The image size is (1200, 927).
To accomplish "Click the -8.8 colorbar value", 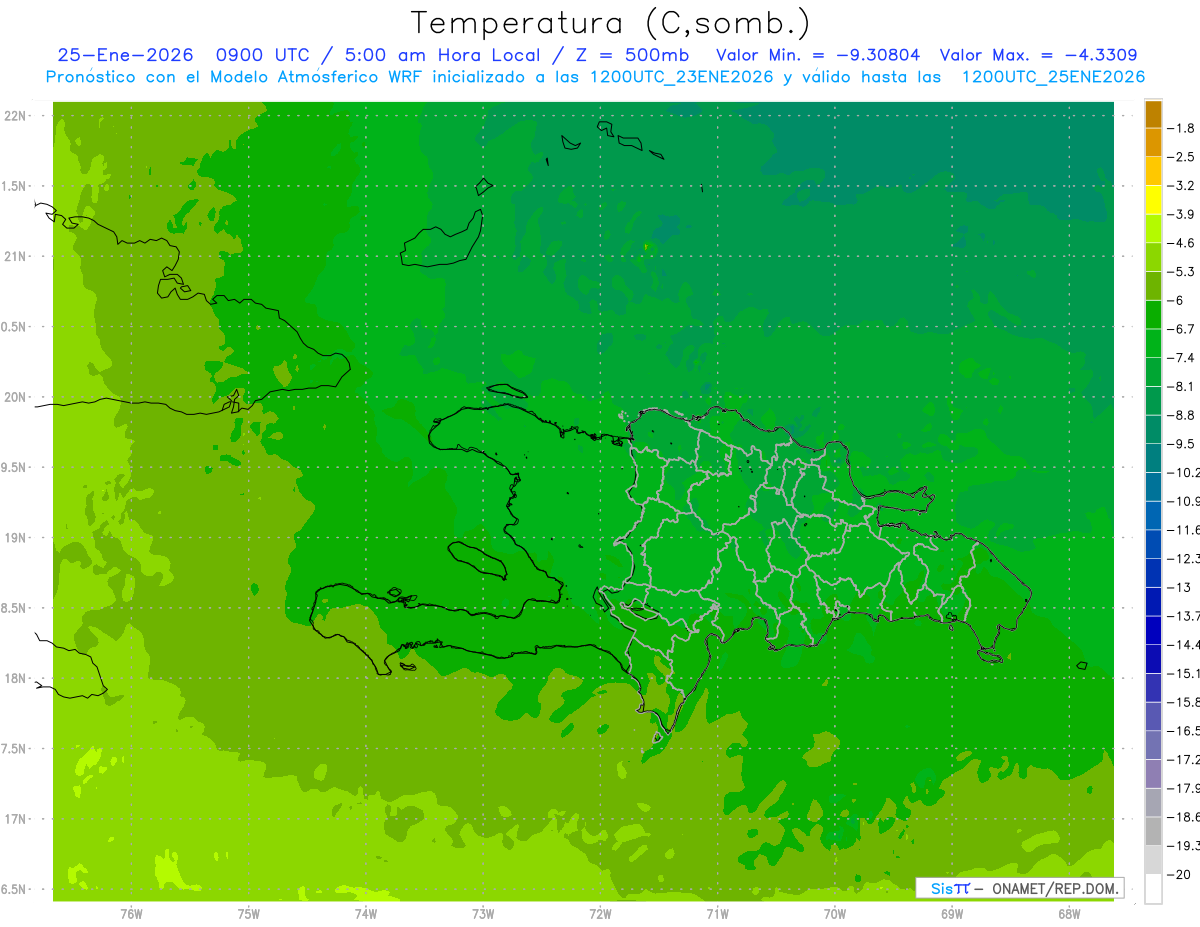I will (1182, 415).
